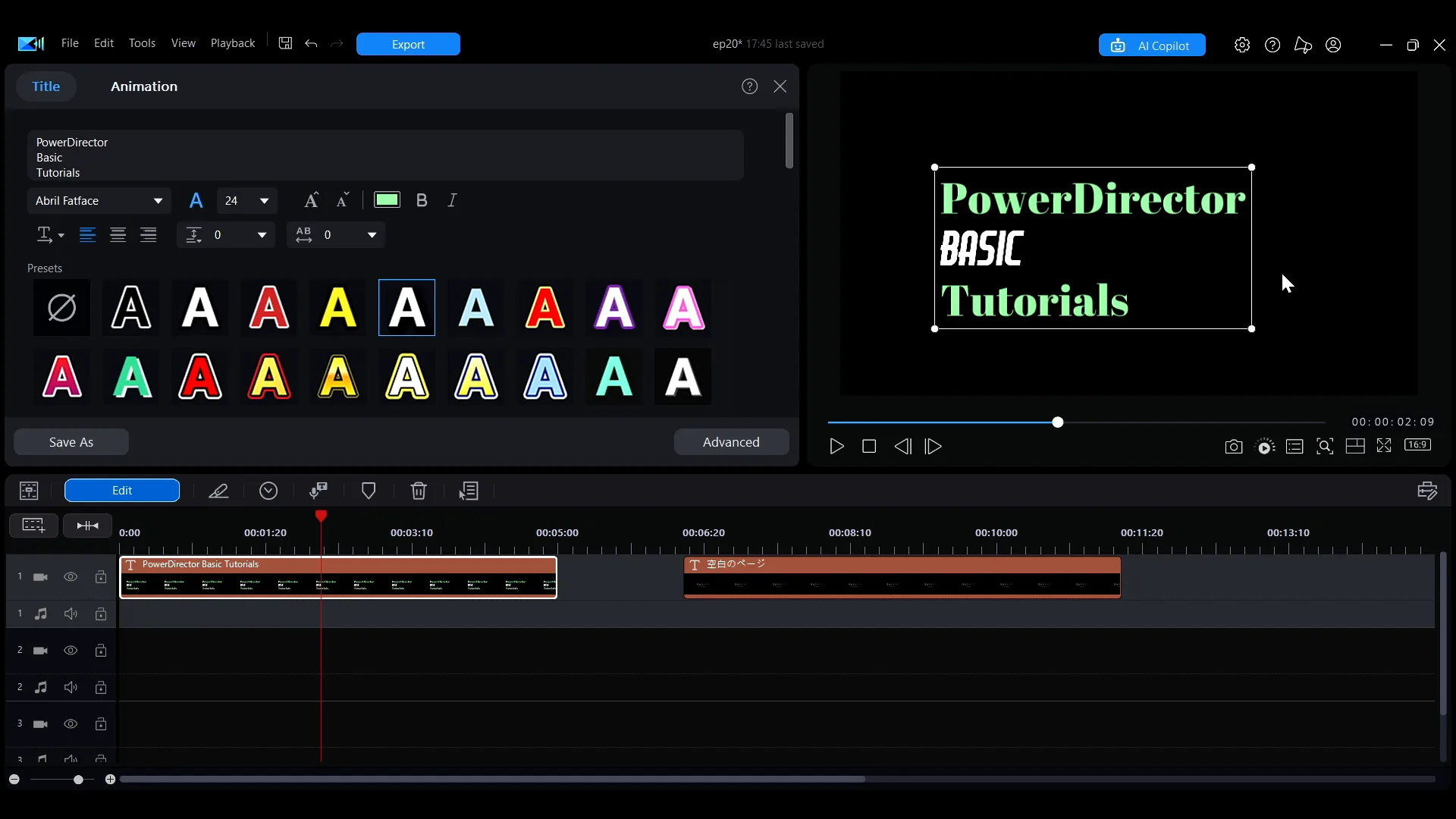
Task: Open text direction dropdown
Action: point(50,235)
